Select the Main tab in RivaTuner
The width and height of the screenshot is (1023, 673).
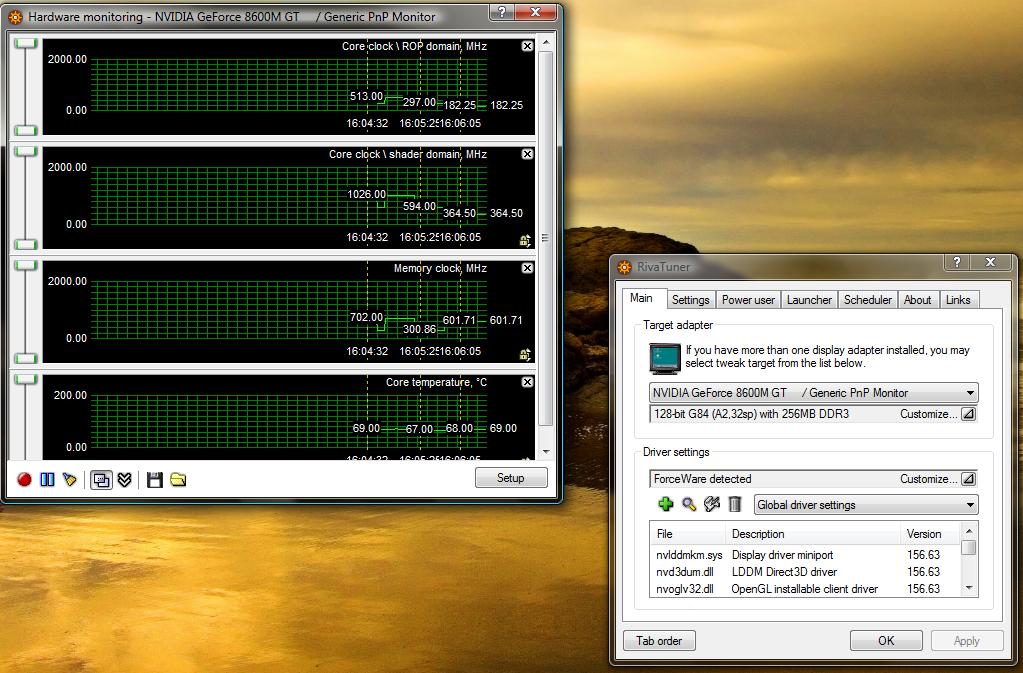[641, 298]
